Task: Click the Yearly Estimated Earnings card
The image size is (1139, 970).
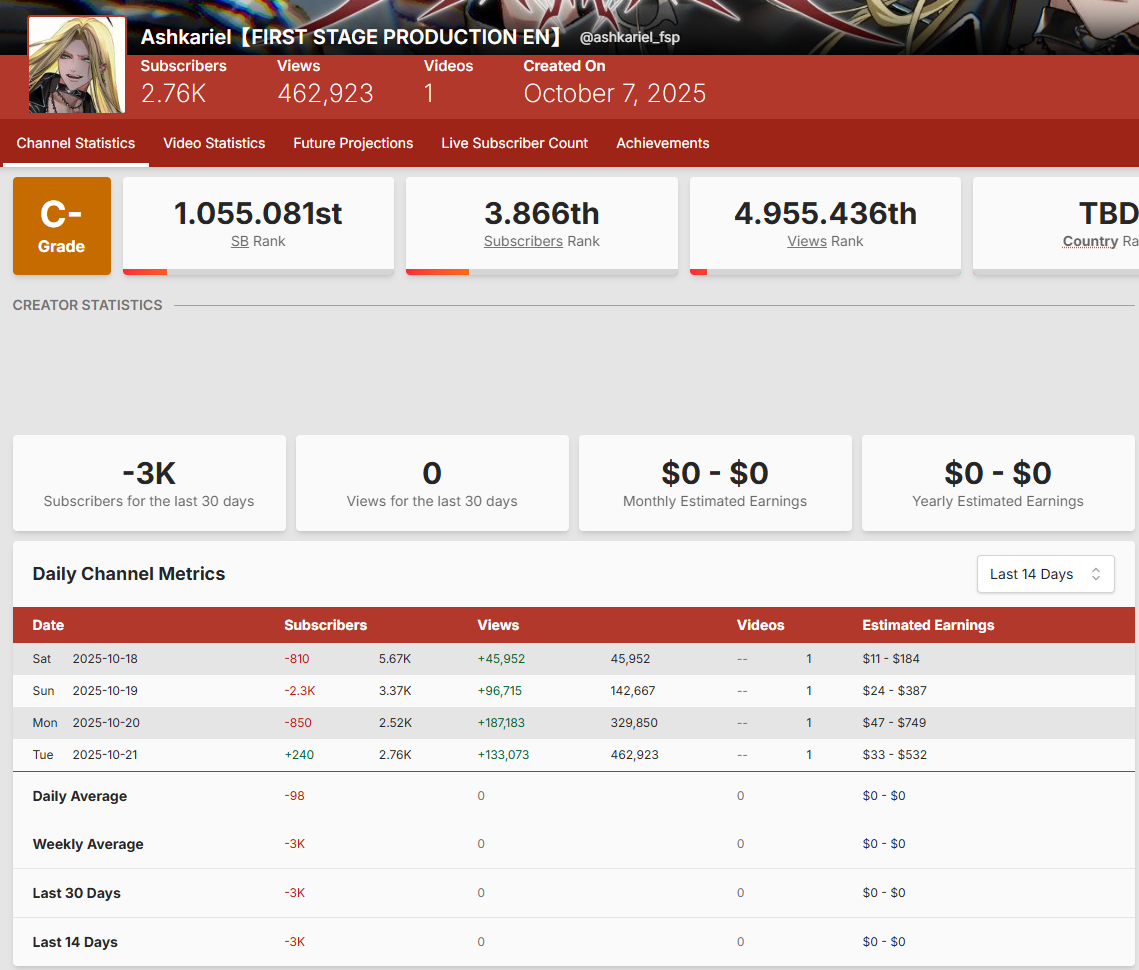Action: [998, 483]
